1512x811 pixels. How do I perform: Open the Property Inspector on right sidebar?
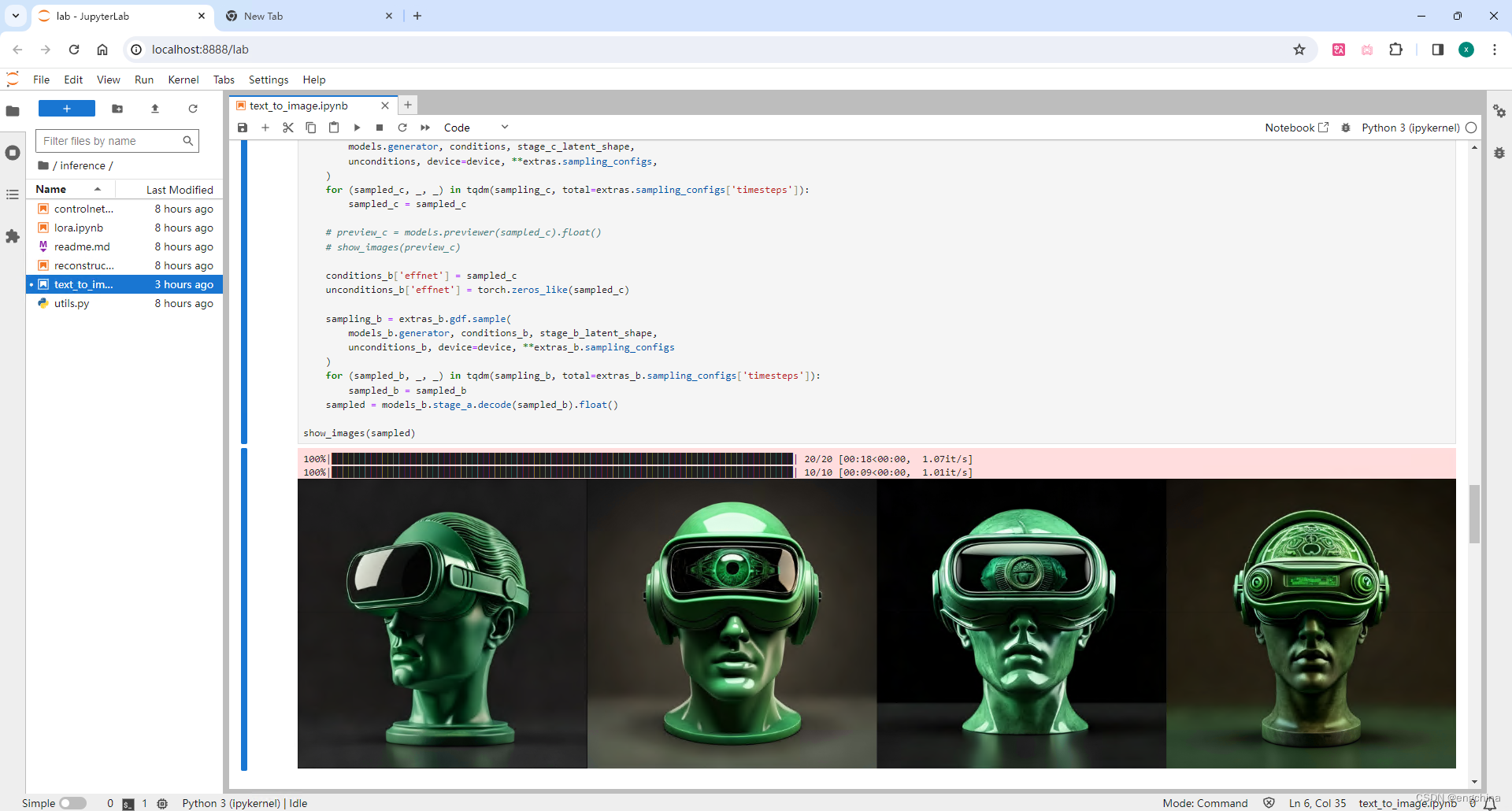click(x=1499, y=112)
